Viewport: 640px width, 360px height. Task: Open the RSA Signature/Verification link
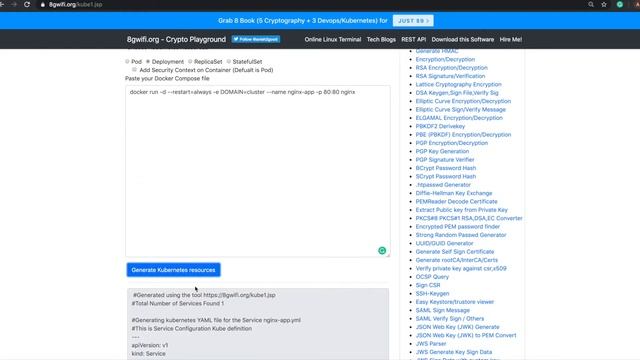tap(450, 76)
